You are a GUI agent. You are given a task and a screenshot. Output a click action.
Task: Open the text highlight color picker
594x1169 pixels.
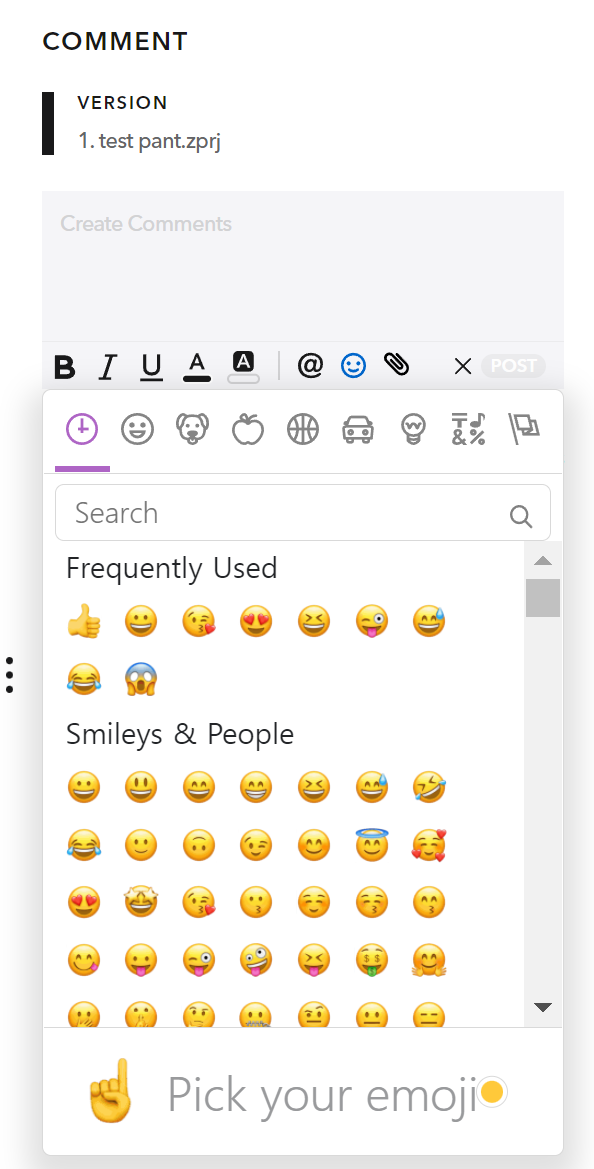[x=244, y=367]
